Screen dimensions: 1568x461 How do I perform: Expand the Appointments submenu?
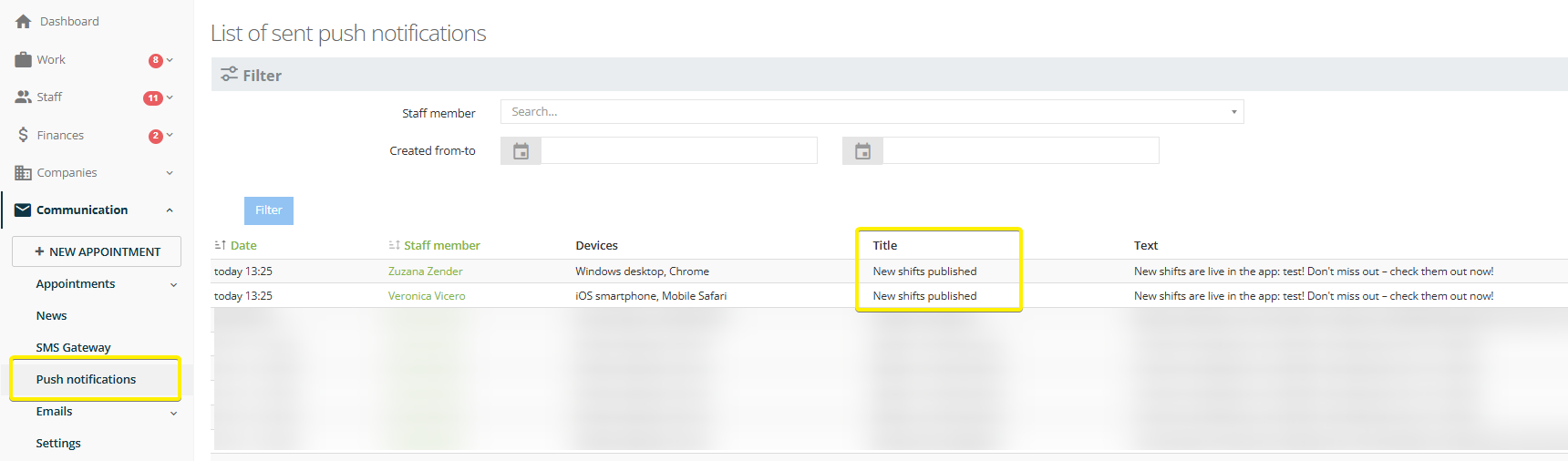173,285
